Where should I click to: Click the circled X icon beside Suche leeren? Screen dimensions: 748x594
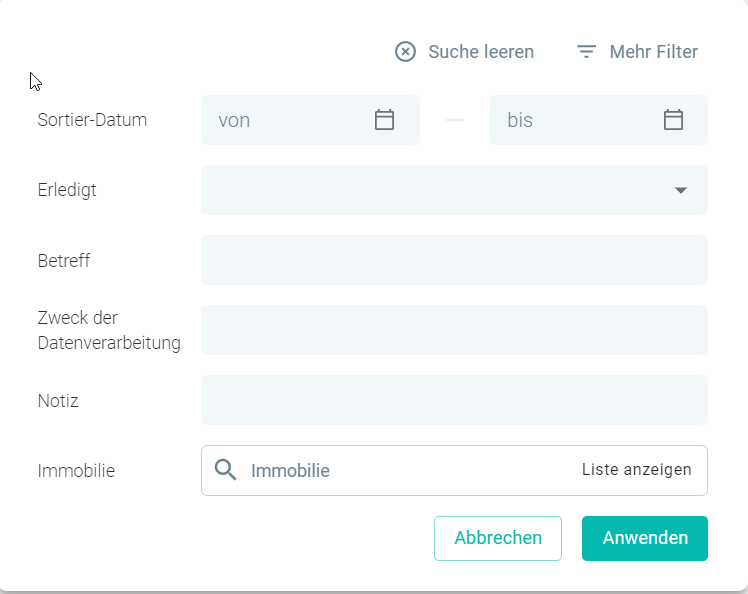(x=405, y=52)
